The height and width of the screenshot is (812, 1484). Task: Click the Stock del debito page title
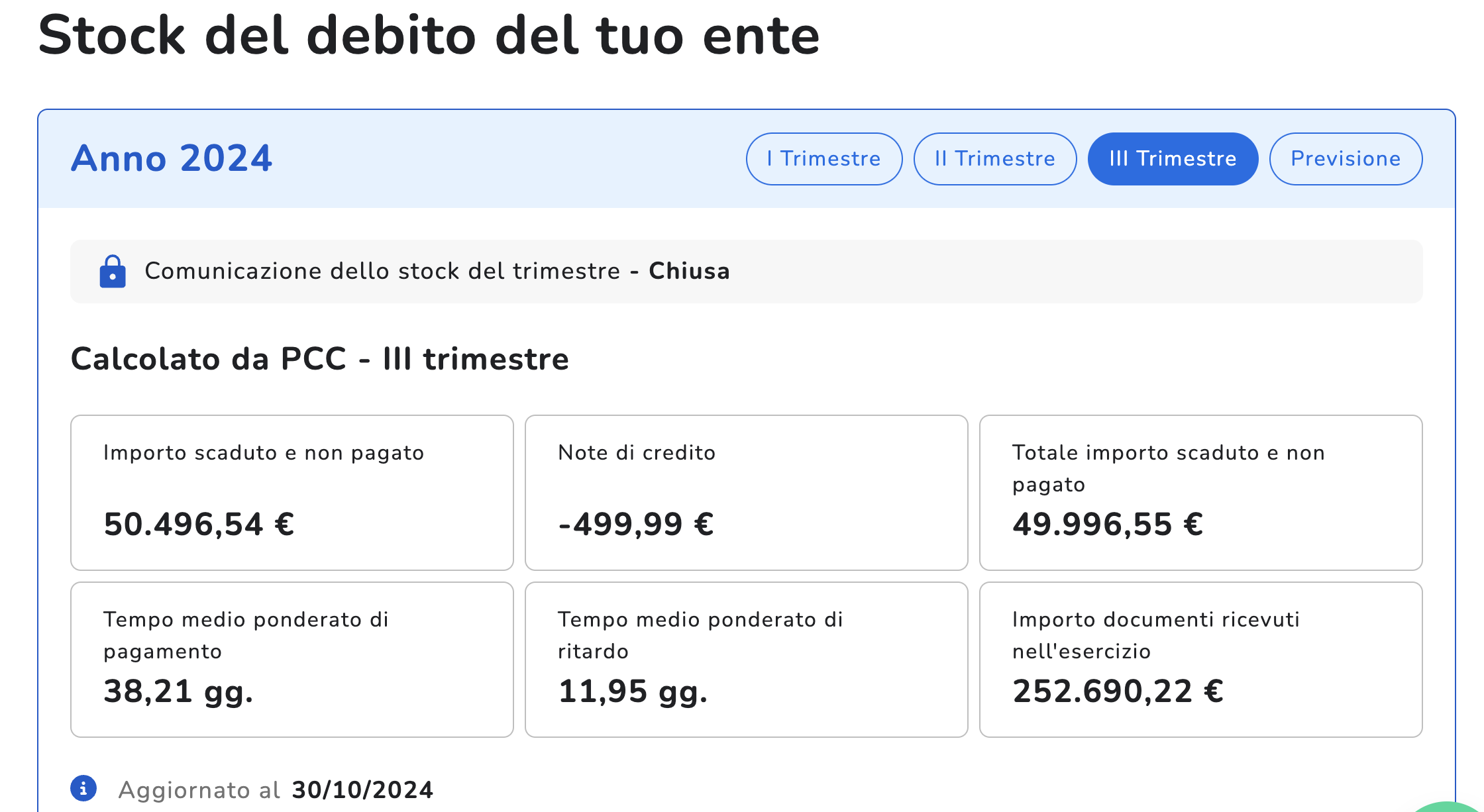pyautogui.click(x=429, y=36)
